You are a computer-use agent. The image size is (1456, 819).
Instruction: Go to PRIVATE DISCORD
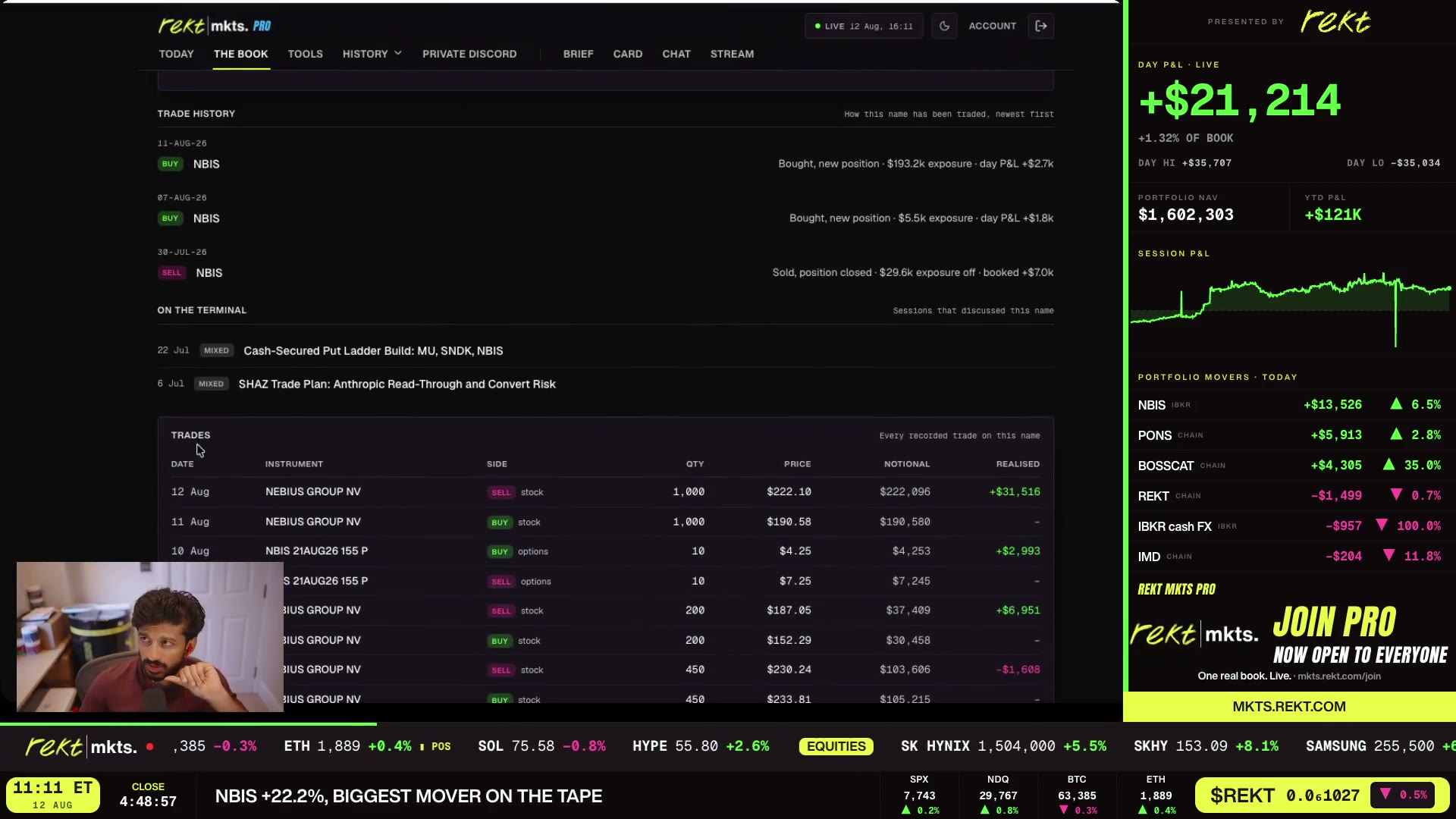[x=469, y=54]
